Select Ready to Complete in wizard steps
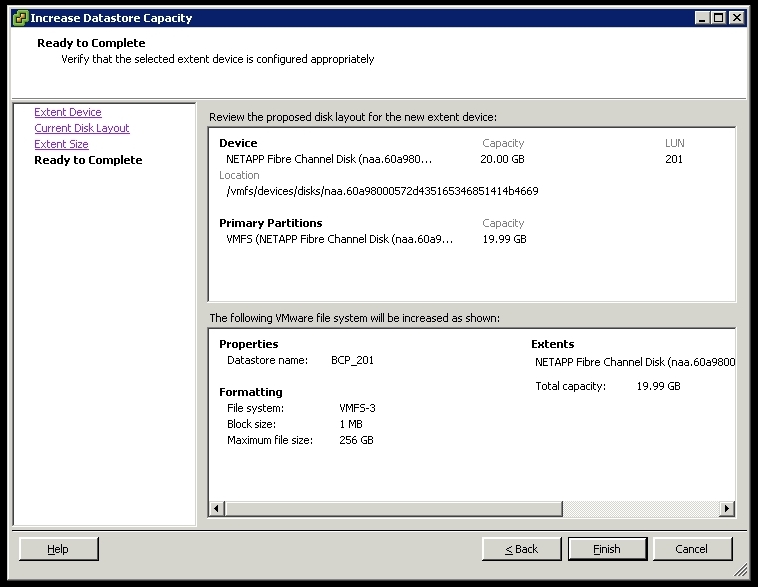This screenshot has width=758, height=587. (x=88, y=160)
